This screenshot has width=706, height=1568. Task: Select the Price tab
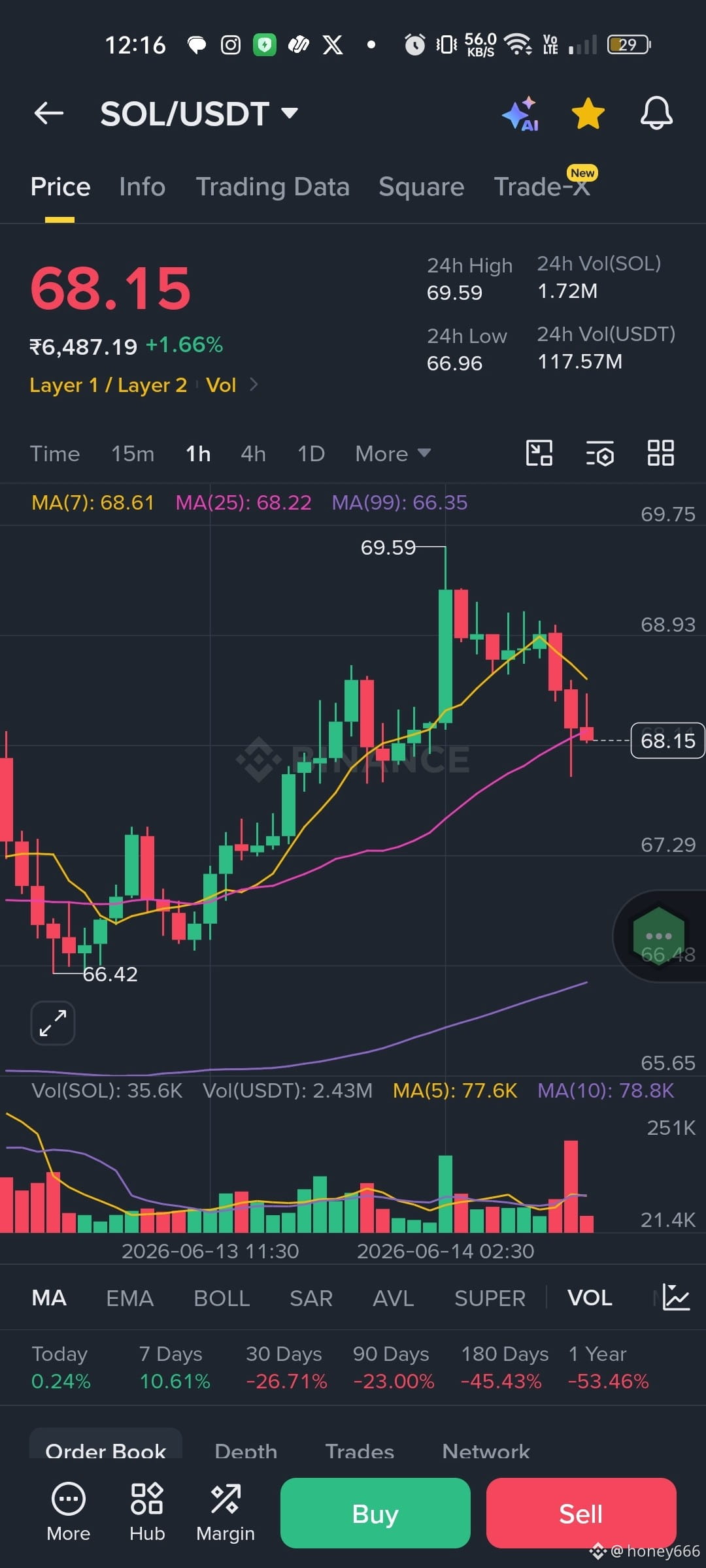60,187
